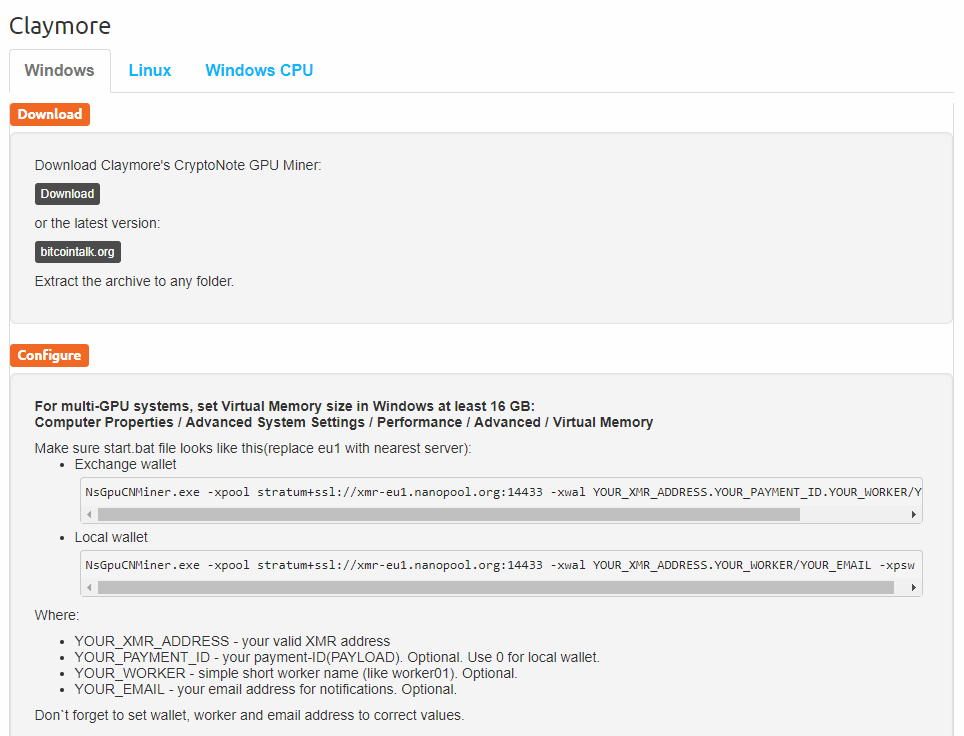This screenshot has width=964, height=736.
Task: Click the orange Configure section label
Action: 49,355
